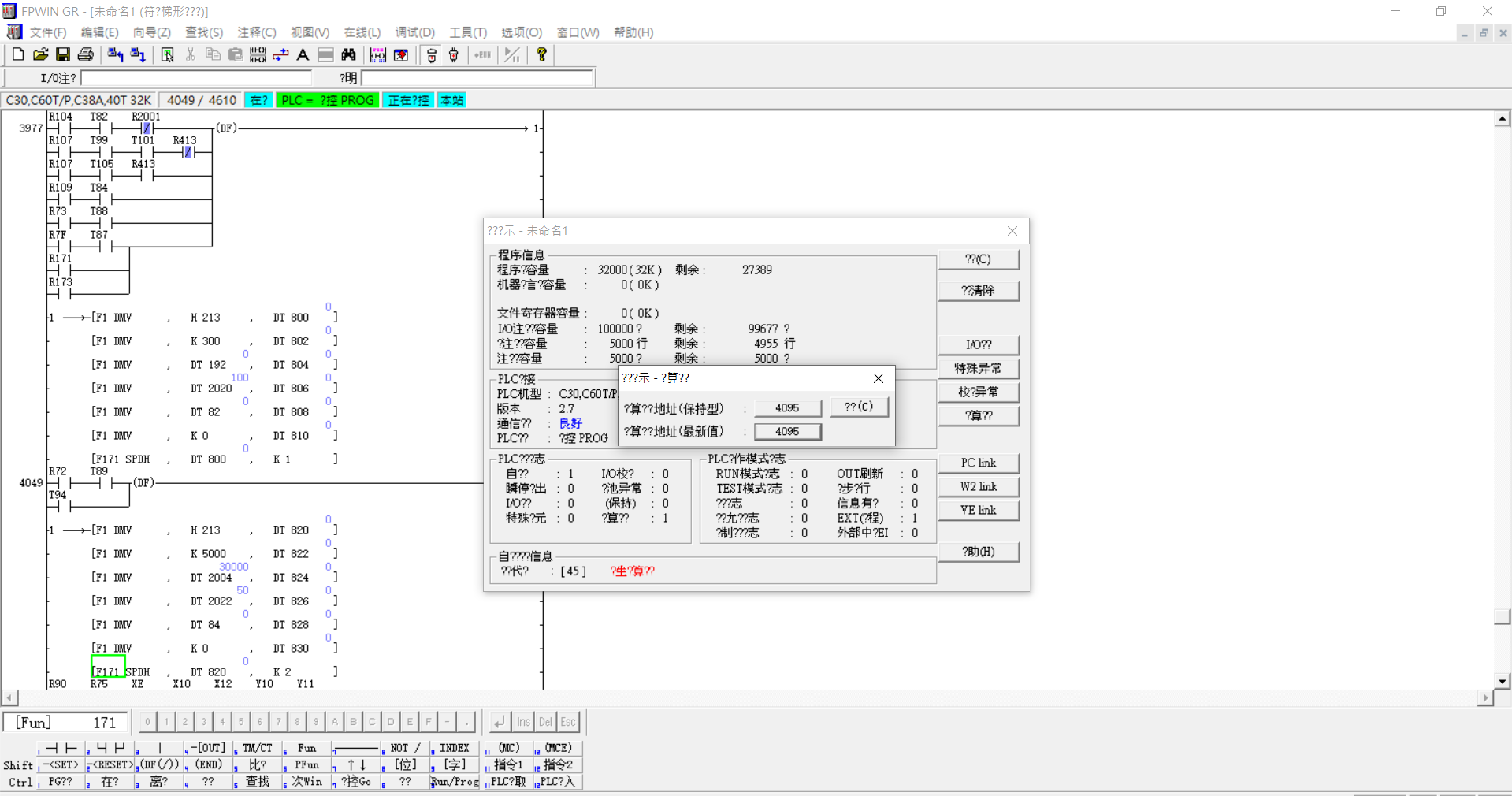Print using the printer toolbar icon

(x=86, y=54)
